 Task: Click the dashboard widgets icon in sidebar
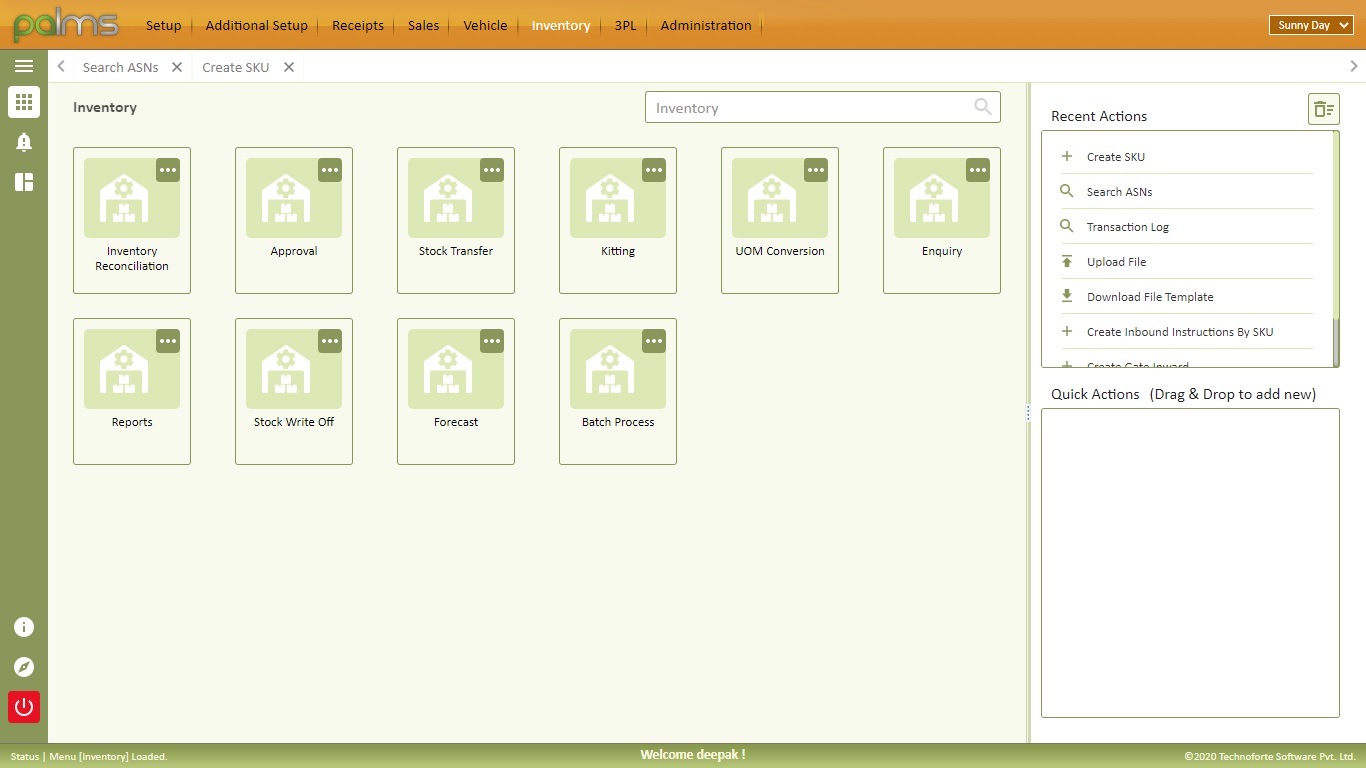[x=24, y=181]
